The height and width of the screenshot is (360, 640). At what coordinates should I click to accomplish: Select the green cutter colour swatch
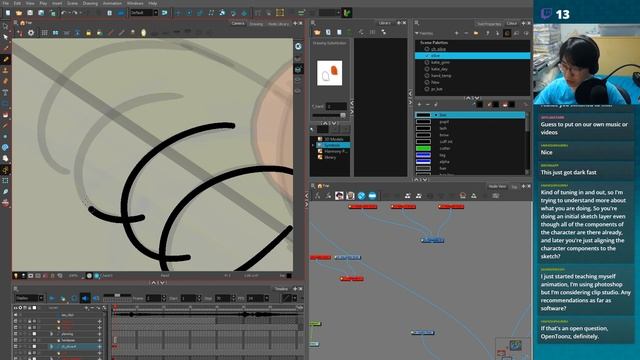(423, 148)
